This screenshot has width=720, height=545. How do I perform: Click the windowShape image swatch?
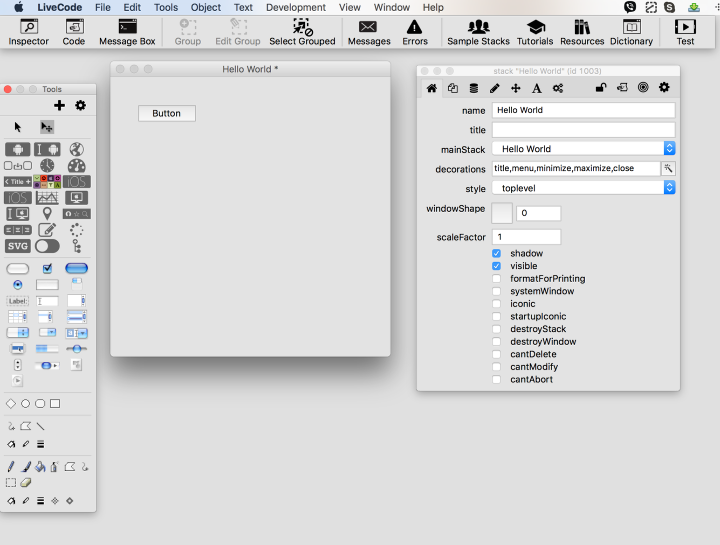click(502, 213)
